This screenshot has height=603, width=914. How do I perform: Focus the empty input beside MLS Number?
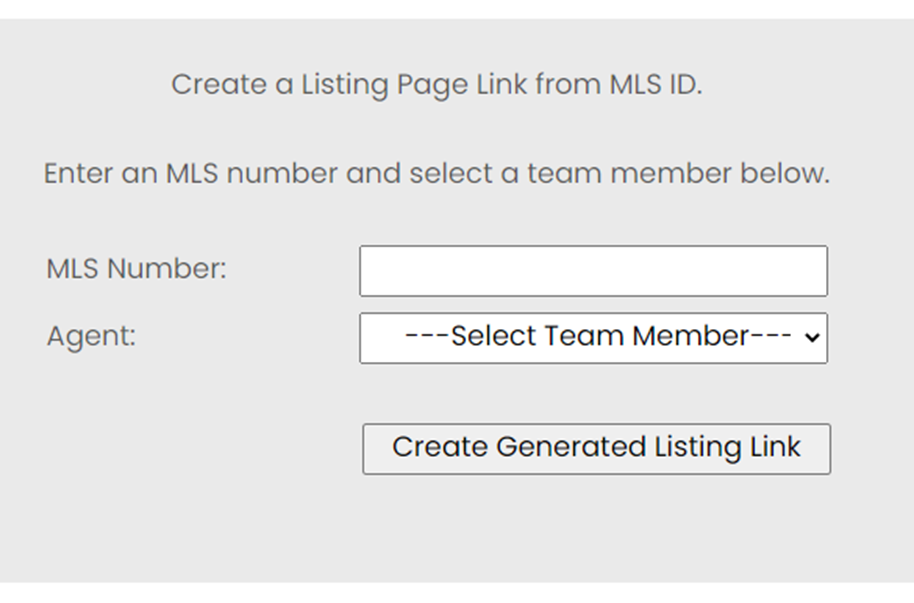pyautogui.click(x=593, y=271)
